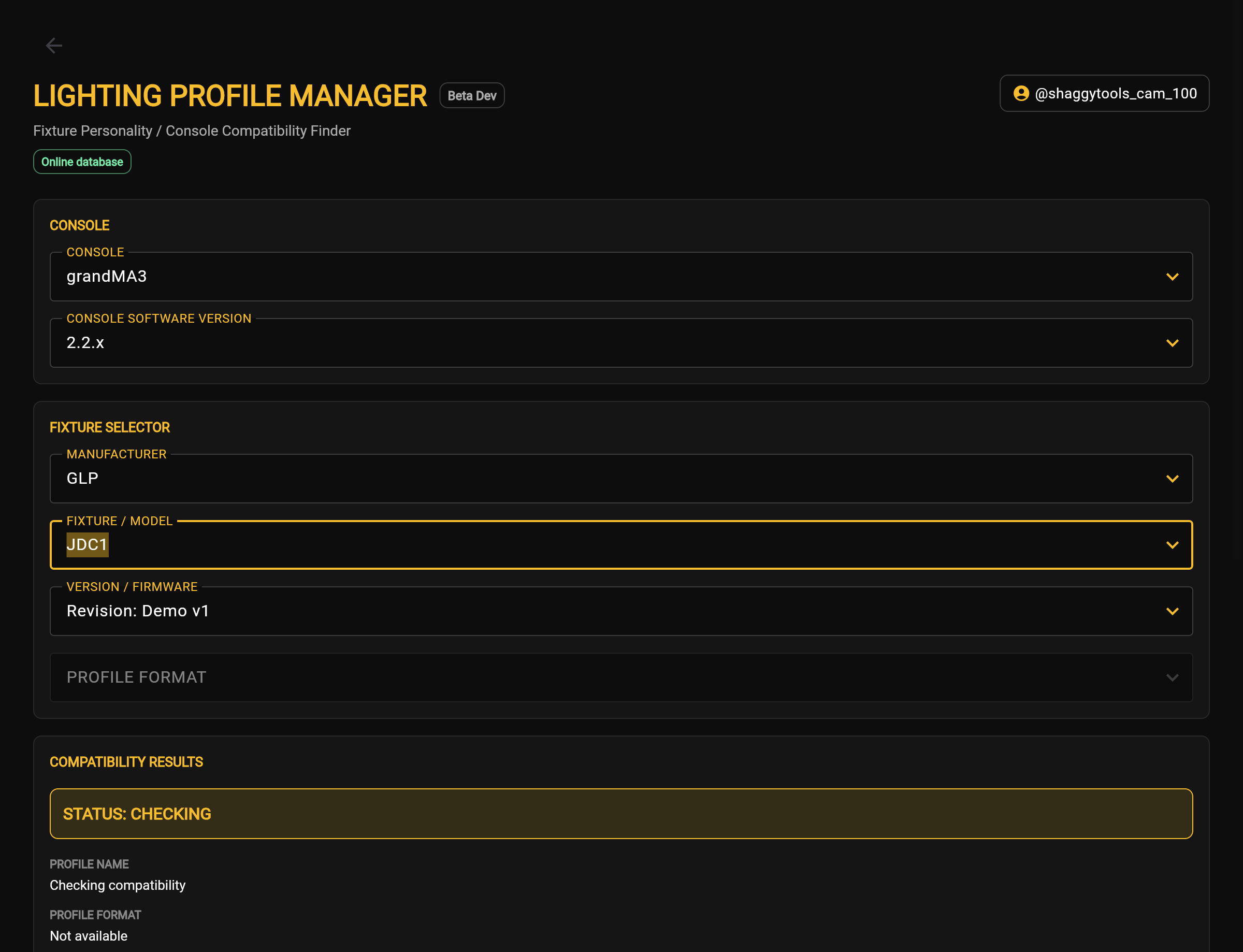The width and height of the screenshot is (1243, 952).
Task: Click the user account avatar icon
Action: click(x=1021, y=94)
